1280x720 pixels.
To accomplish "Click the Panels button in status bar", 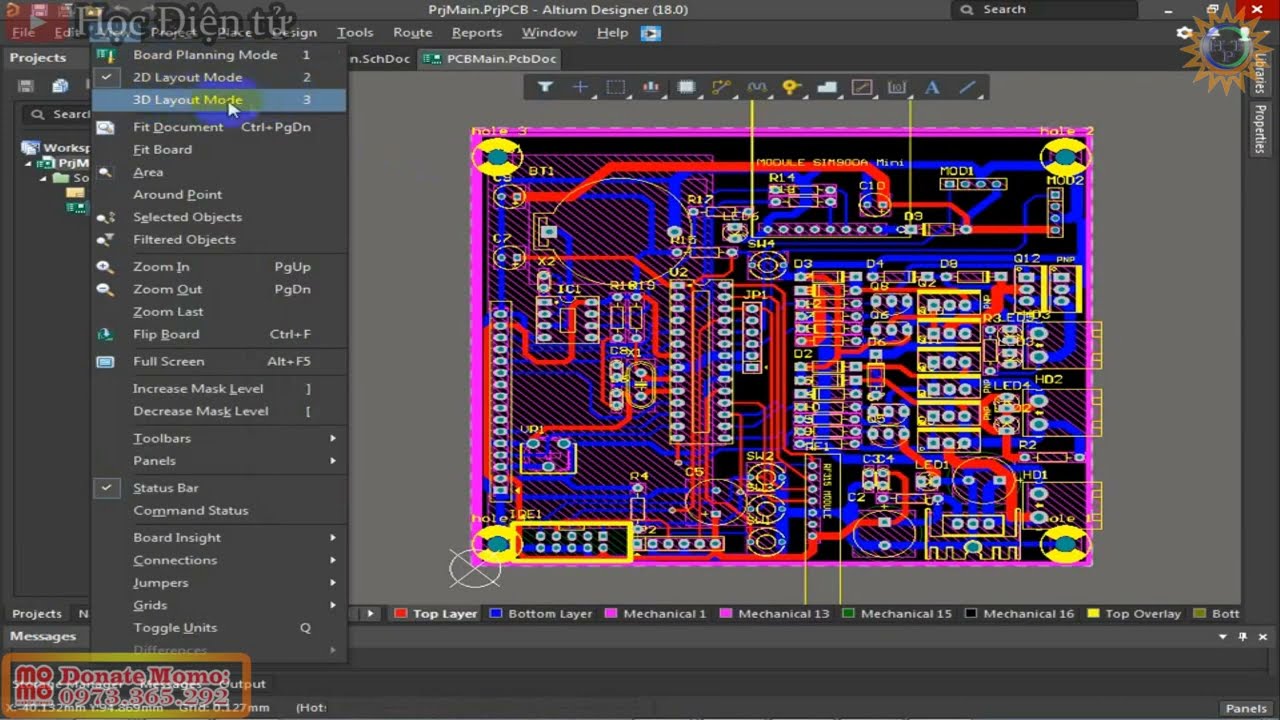I will point(1246,708).
